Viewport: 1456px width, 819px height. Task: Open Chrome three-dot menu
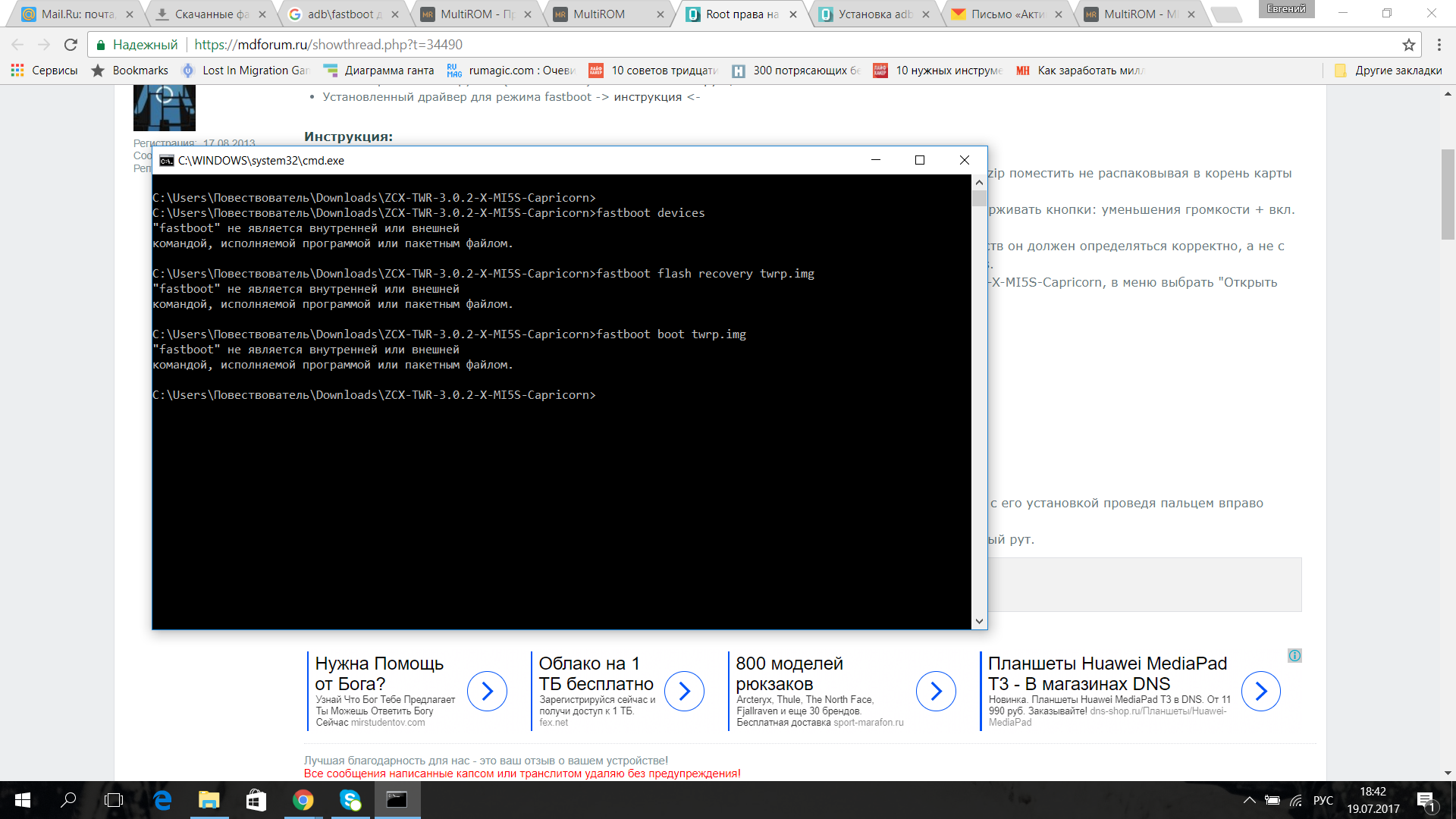1439,45
